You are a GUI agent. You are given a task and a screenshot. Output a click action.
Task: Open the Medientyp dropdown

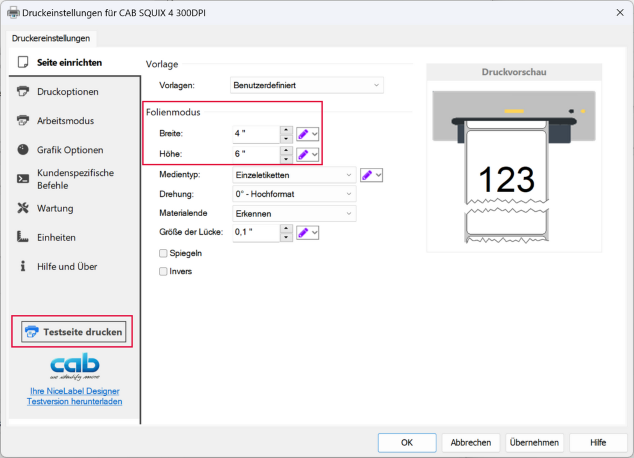pyautogui.click(x=294, y=175)
